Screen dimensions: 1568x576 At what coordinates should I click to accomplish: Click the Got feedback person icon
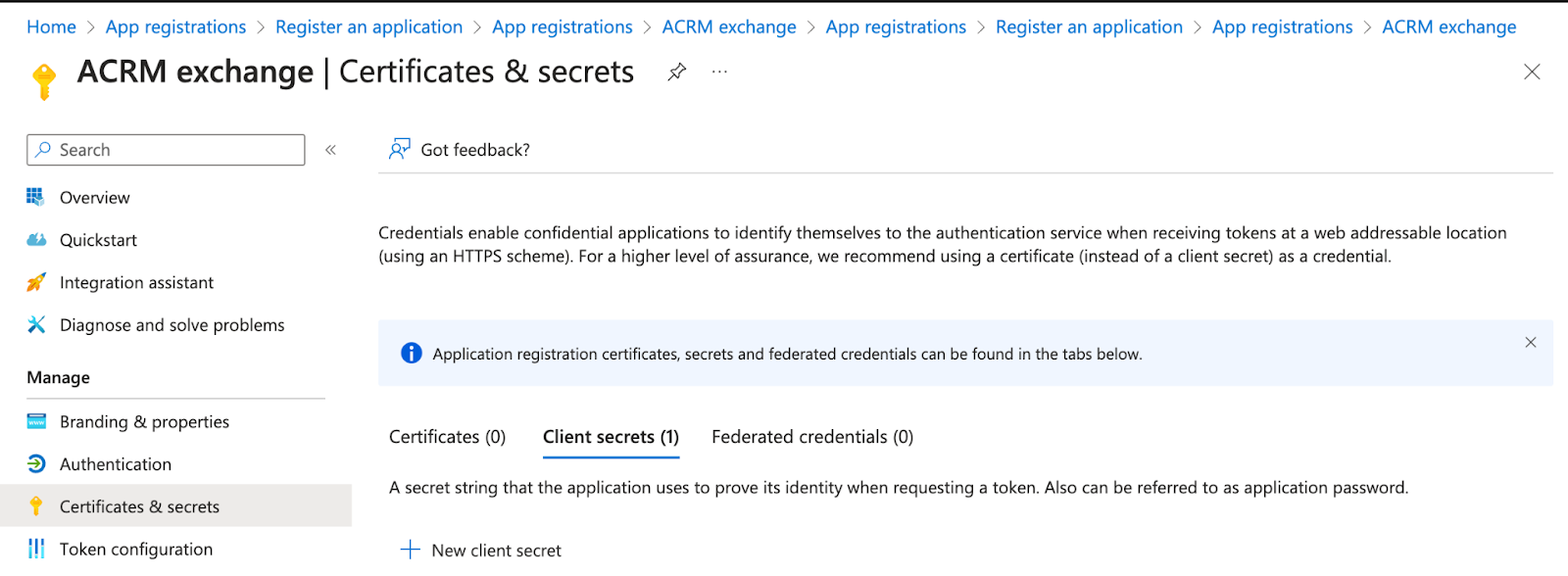click(399, 149)
